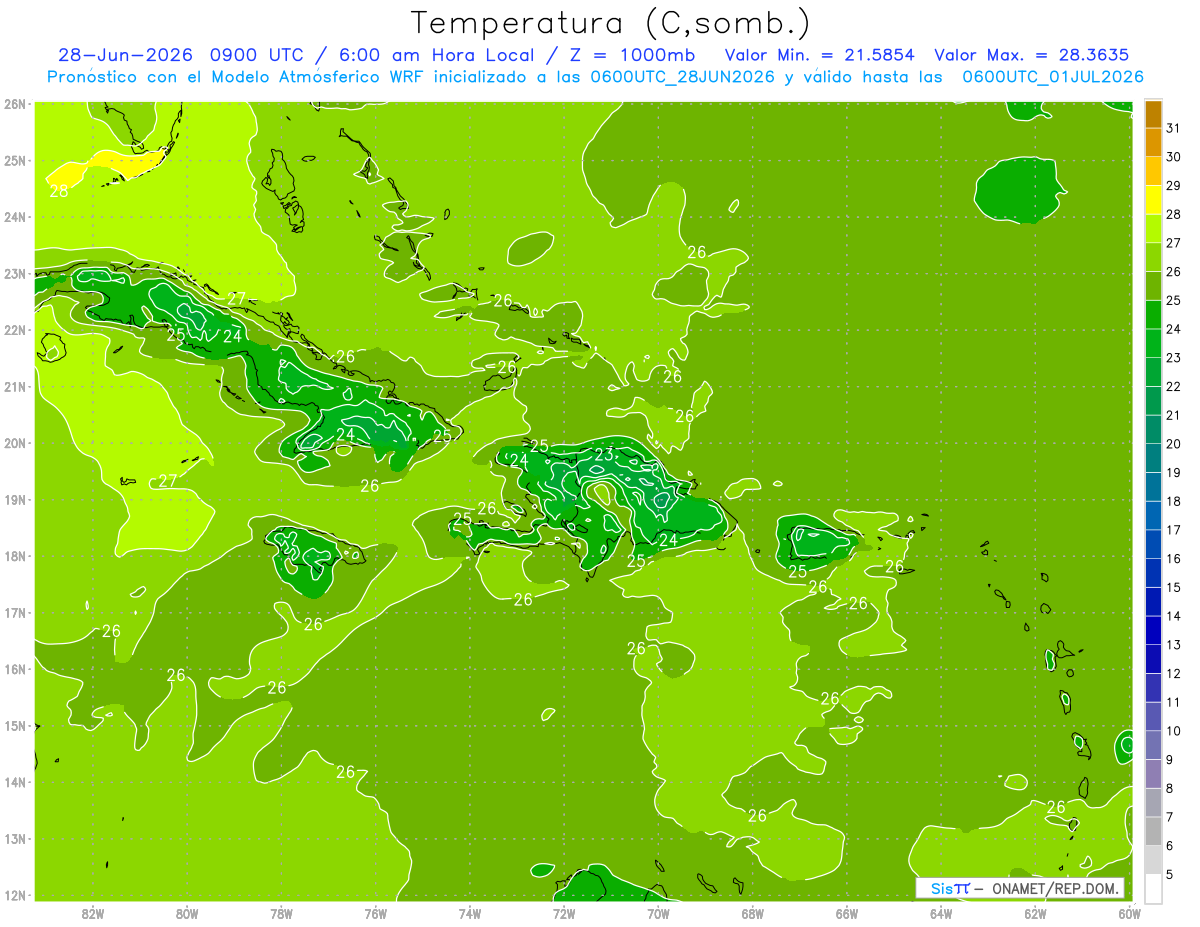Click the '20' color bar label
1200x927 pixels.
(x=1173, y=444)
